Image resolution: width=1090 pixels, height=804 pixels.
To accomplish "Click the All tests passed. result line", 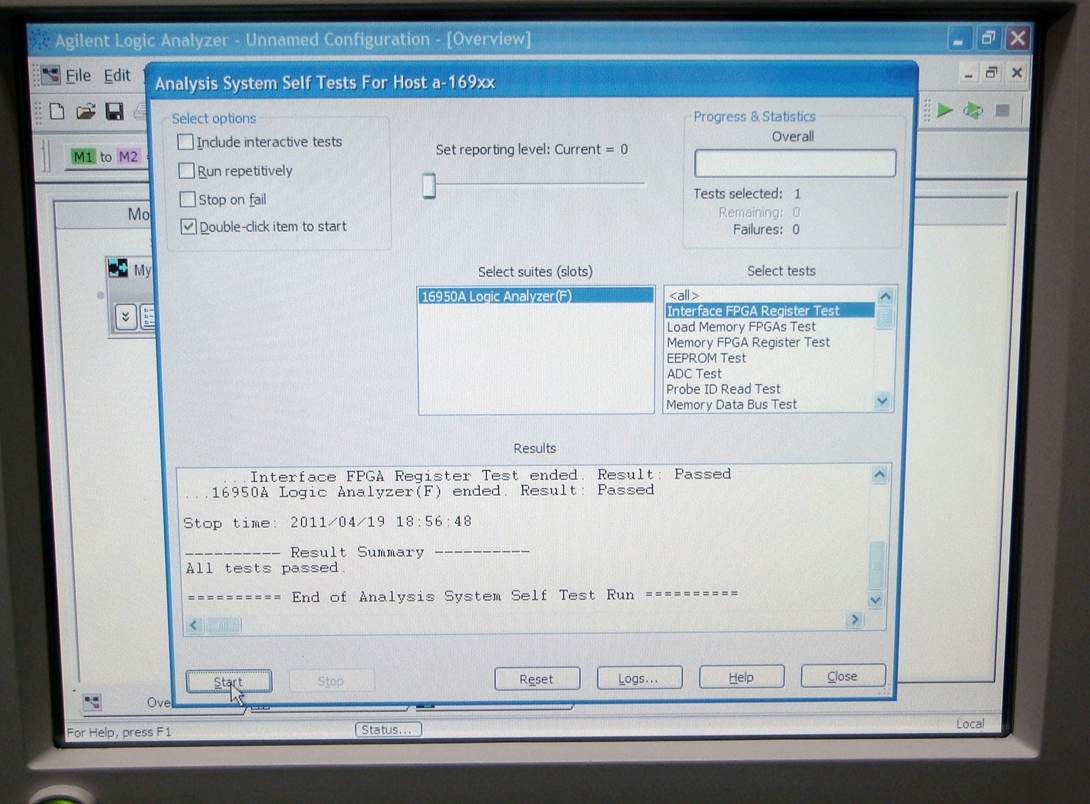I will coord(265,568).
